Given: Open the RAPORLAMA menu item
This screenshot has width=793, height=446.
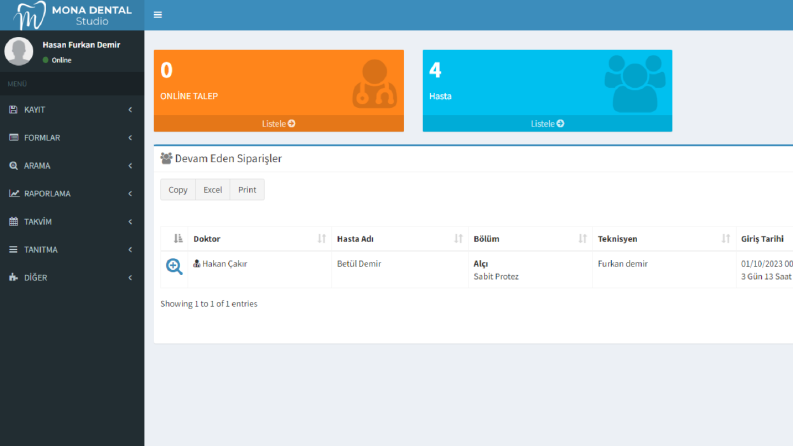Looking at the screenshot, I should pyautogui.click(x=72, y=194).
